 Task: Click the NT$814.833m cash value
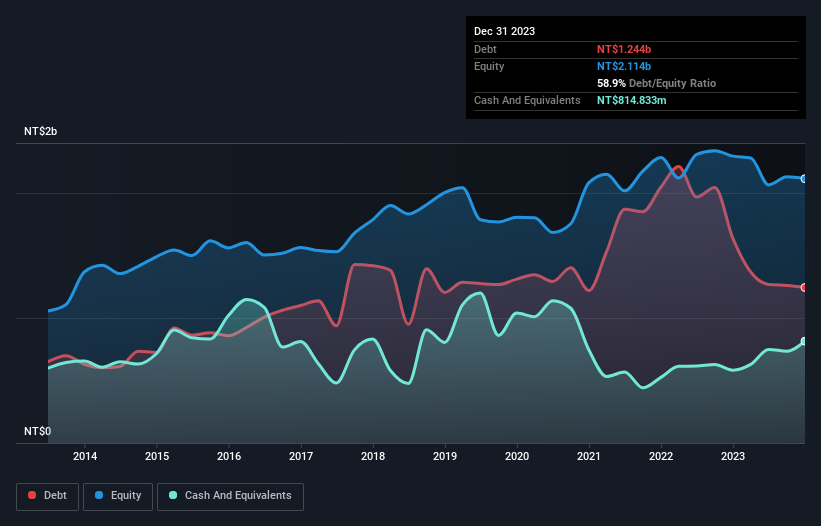(x=631, y=100)
